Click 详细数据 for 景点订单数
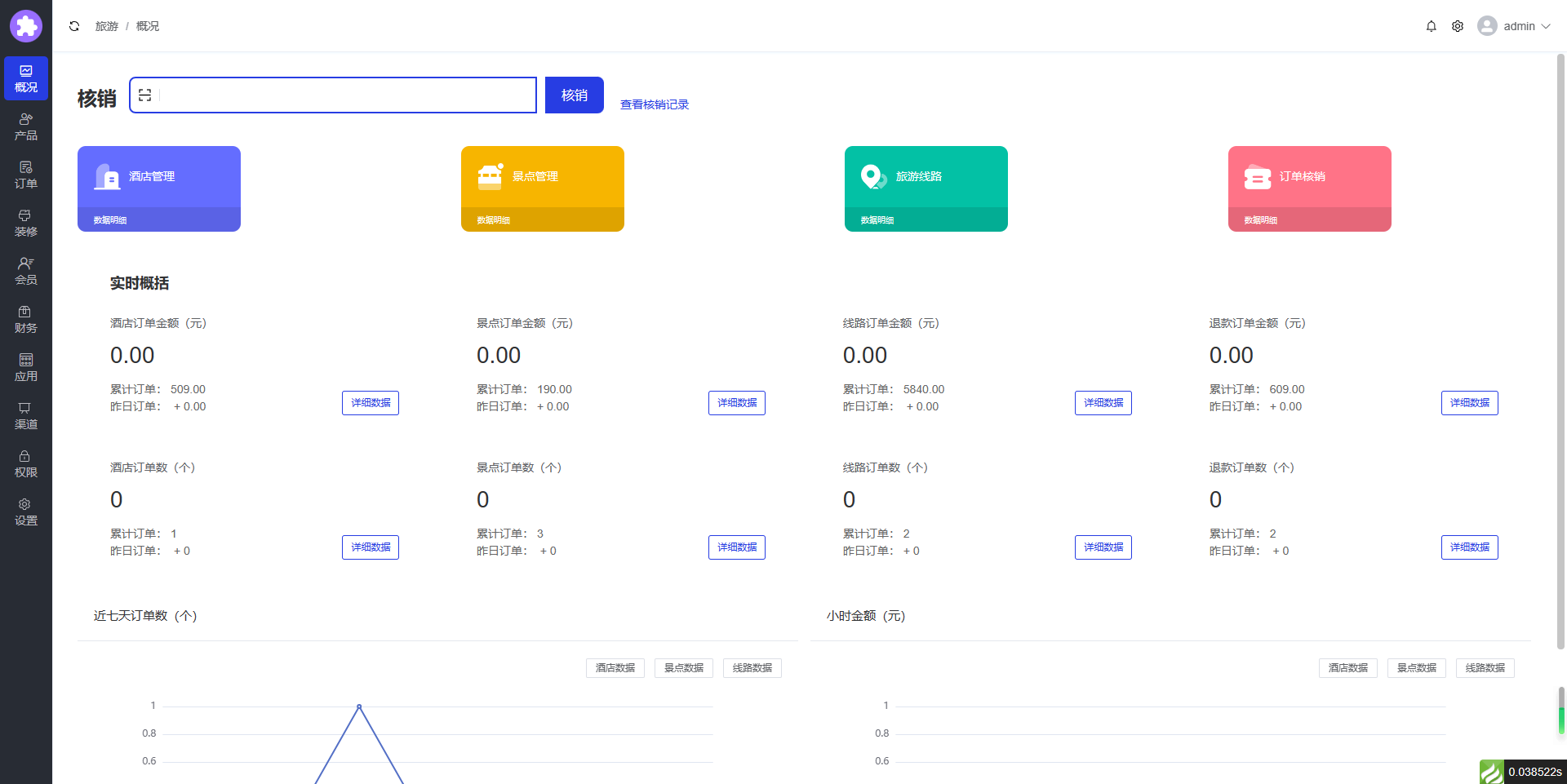The image size is (1567, 784). point(737,547)
